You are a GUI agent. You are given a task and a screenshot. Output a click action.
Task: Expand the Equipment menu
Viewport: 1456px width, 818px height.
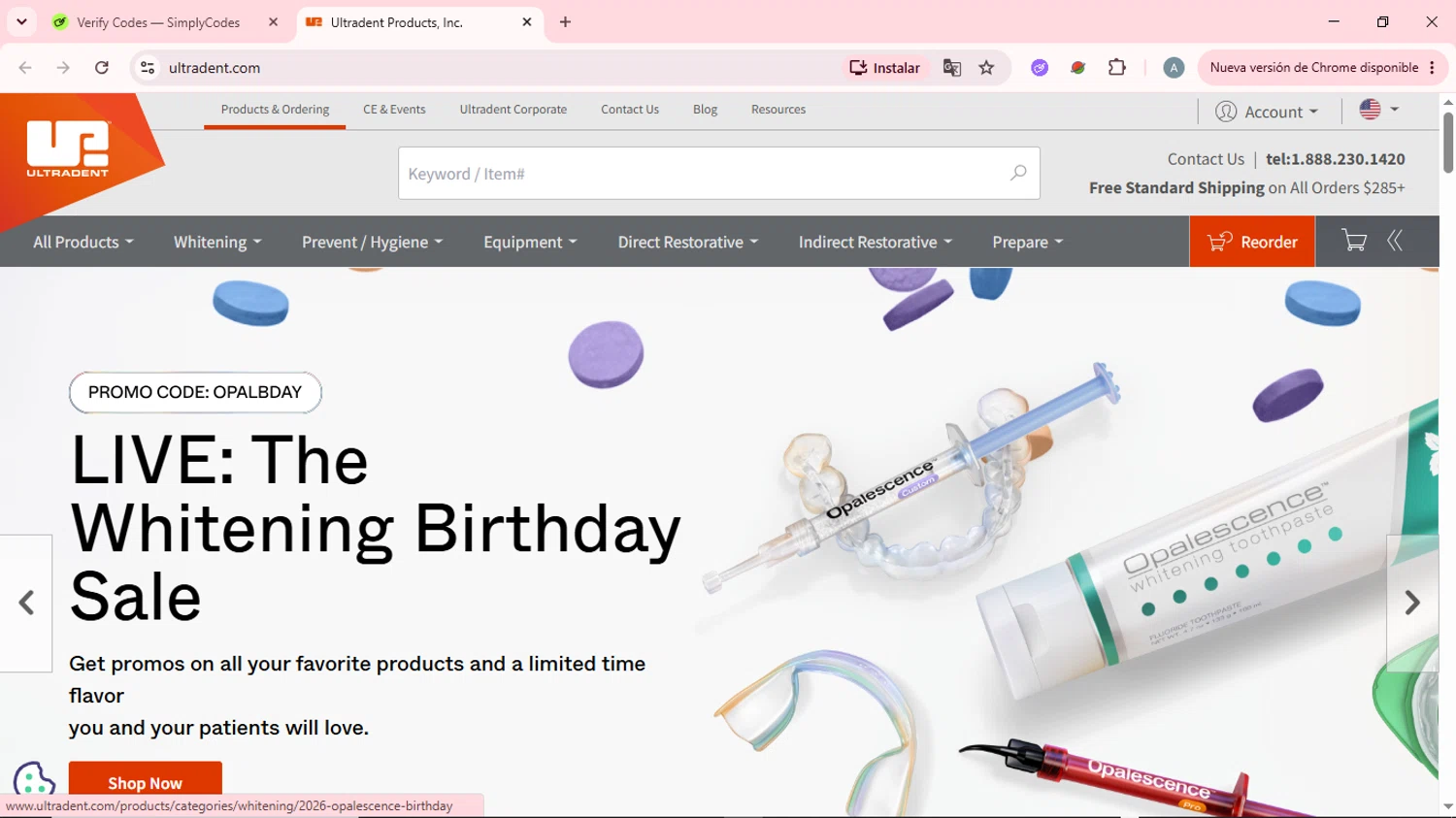(x=530, y=242)
